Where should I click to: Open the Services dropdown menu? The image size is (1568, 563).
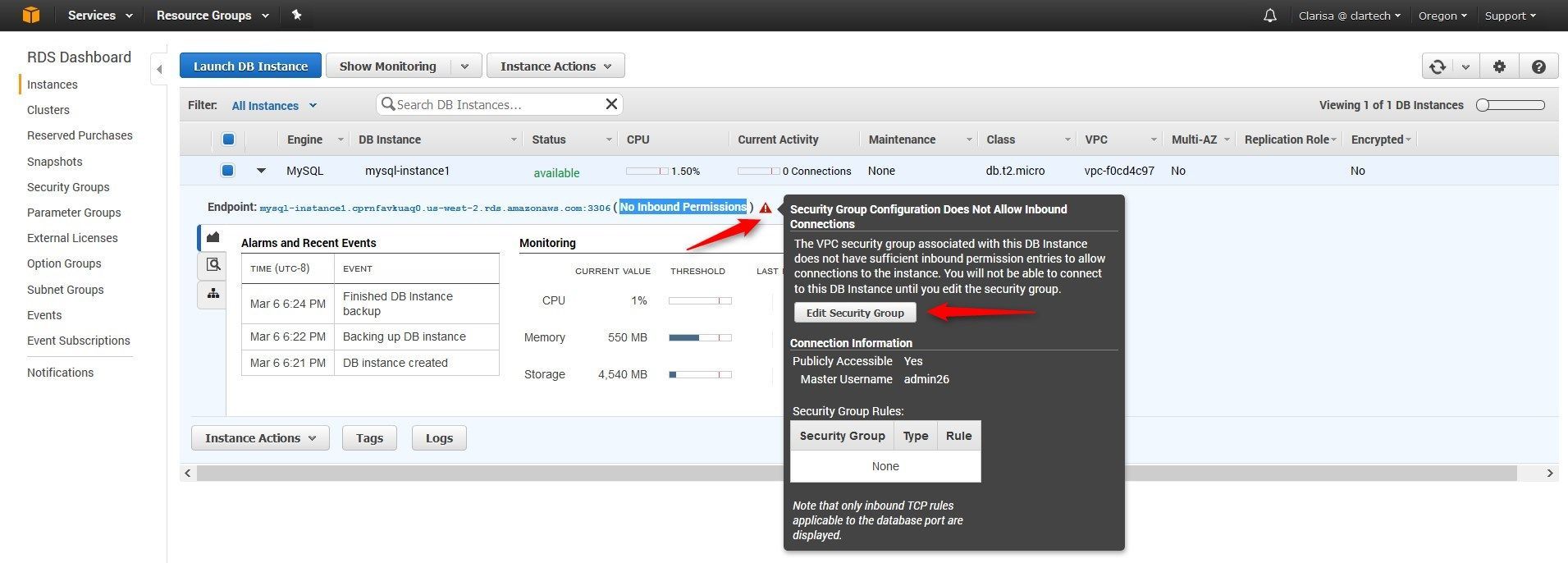[x=100, y=16]
